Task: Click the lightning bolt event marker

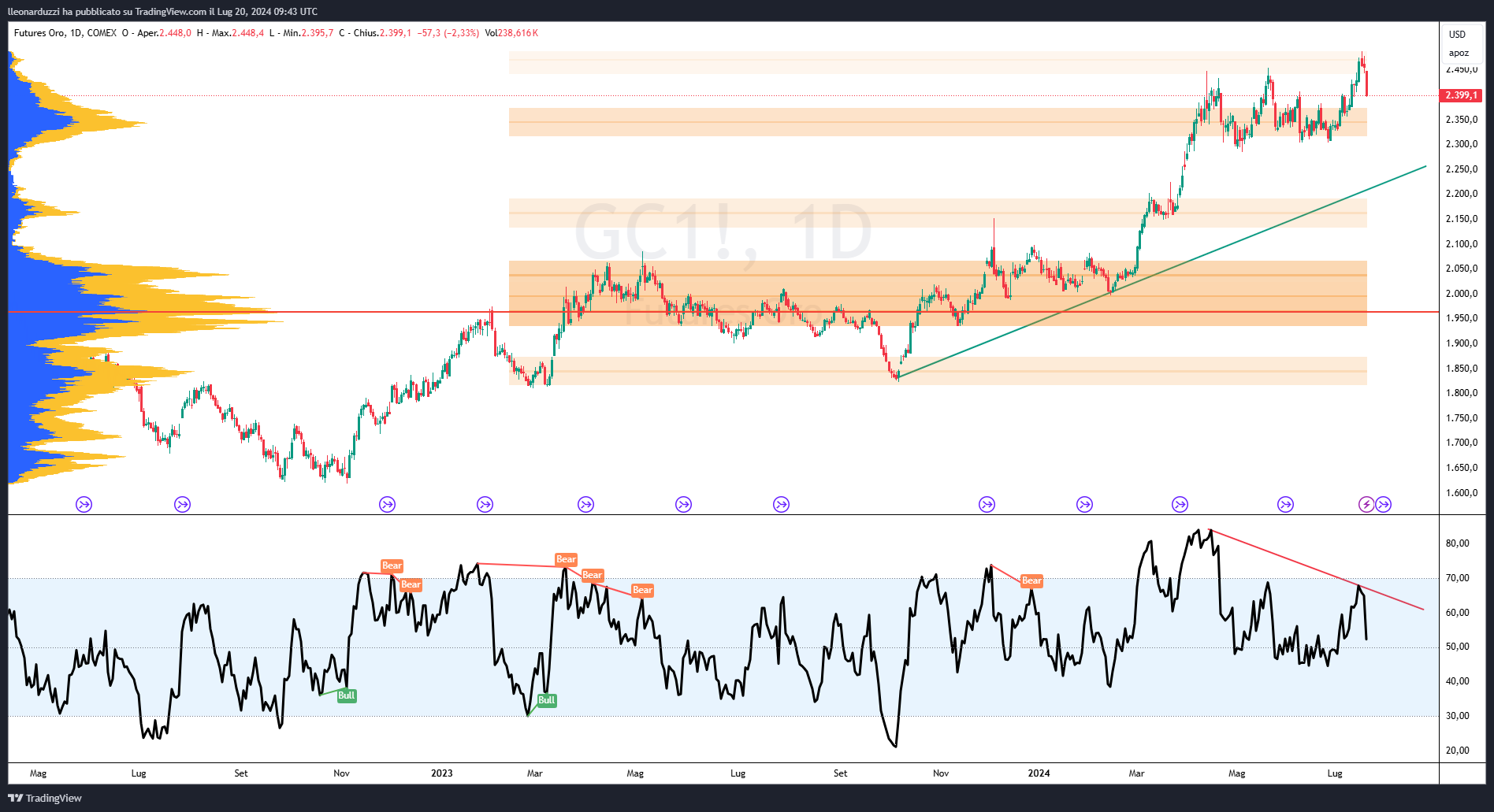Action: (x=1367, y=505)
